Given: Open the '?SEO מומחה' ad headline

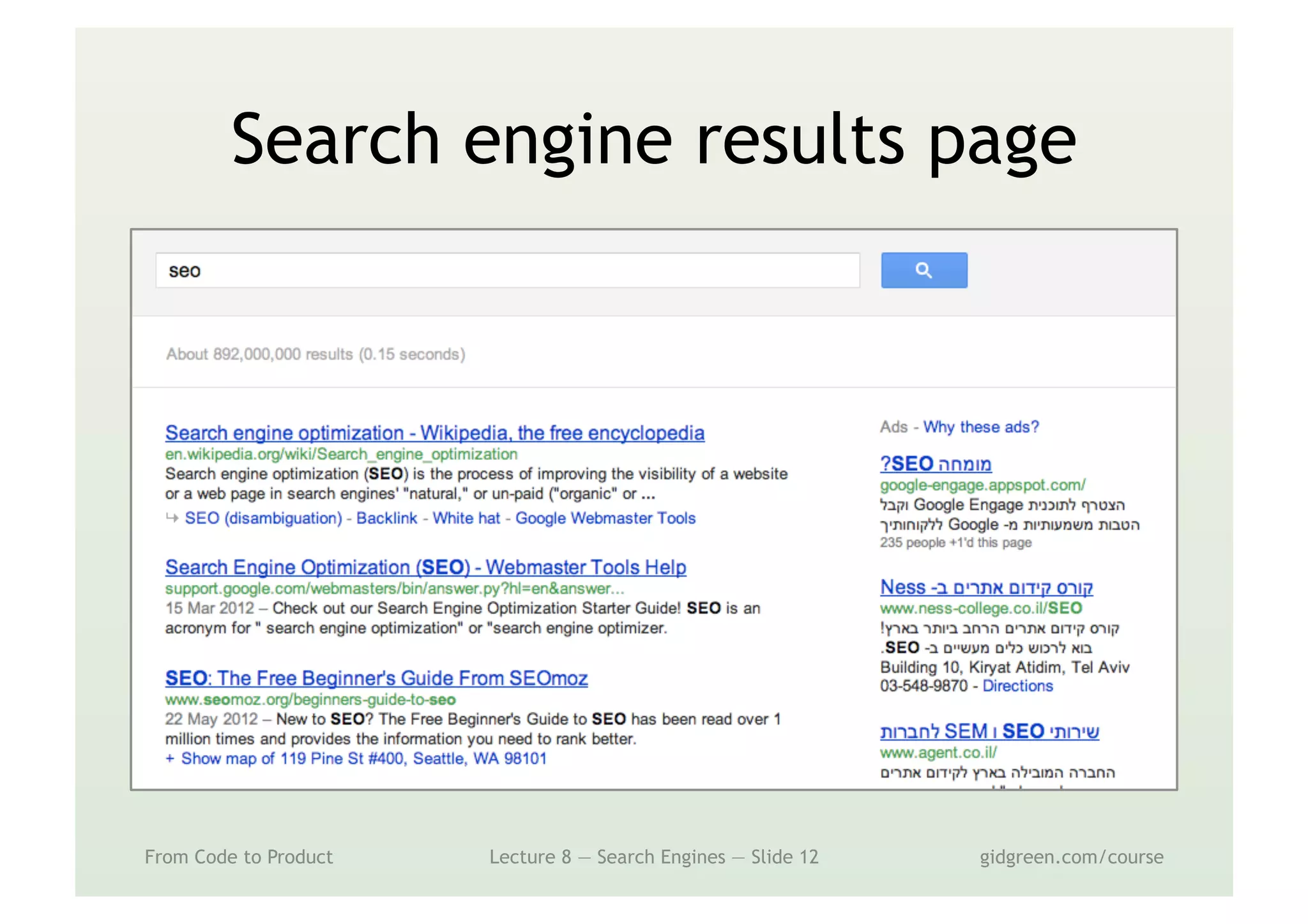Looking at the screenshot, I should point(936,464).
